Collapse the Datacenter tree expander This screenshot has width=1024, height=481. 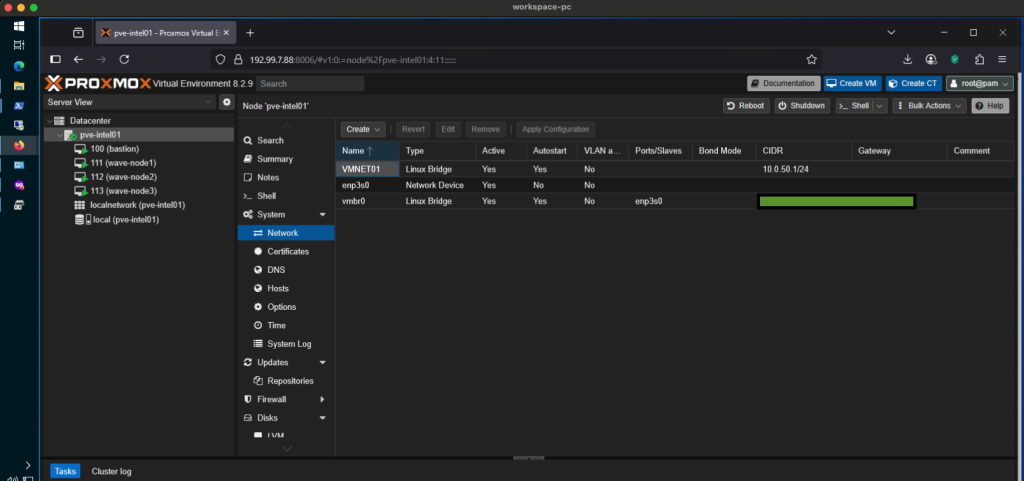tap(50, 121)
